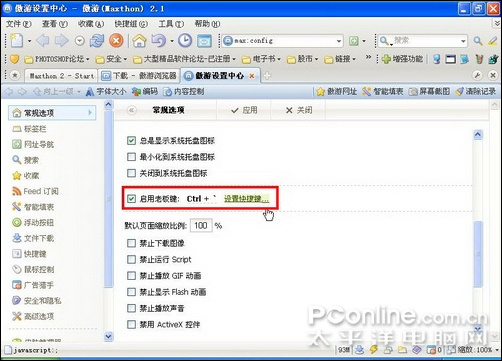
Task: Open search box dropdown arrow
Action: (463, 41)
